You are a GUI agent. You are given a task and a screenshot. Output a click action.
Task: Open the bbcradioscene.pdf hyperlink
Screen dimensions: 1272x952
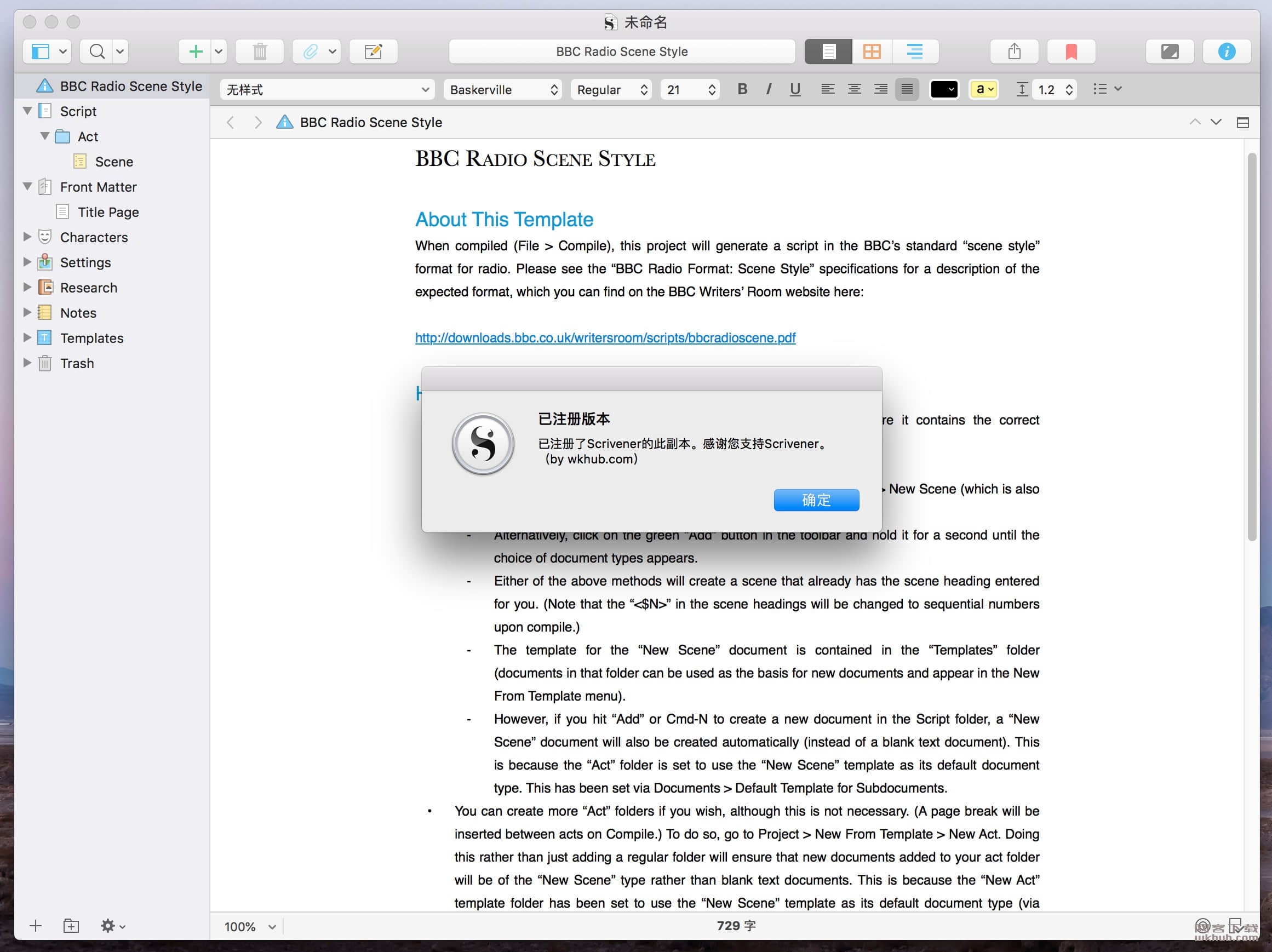coord(605,337)
